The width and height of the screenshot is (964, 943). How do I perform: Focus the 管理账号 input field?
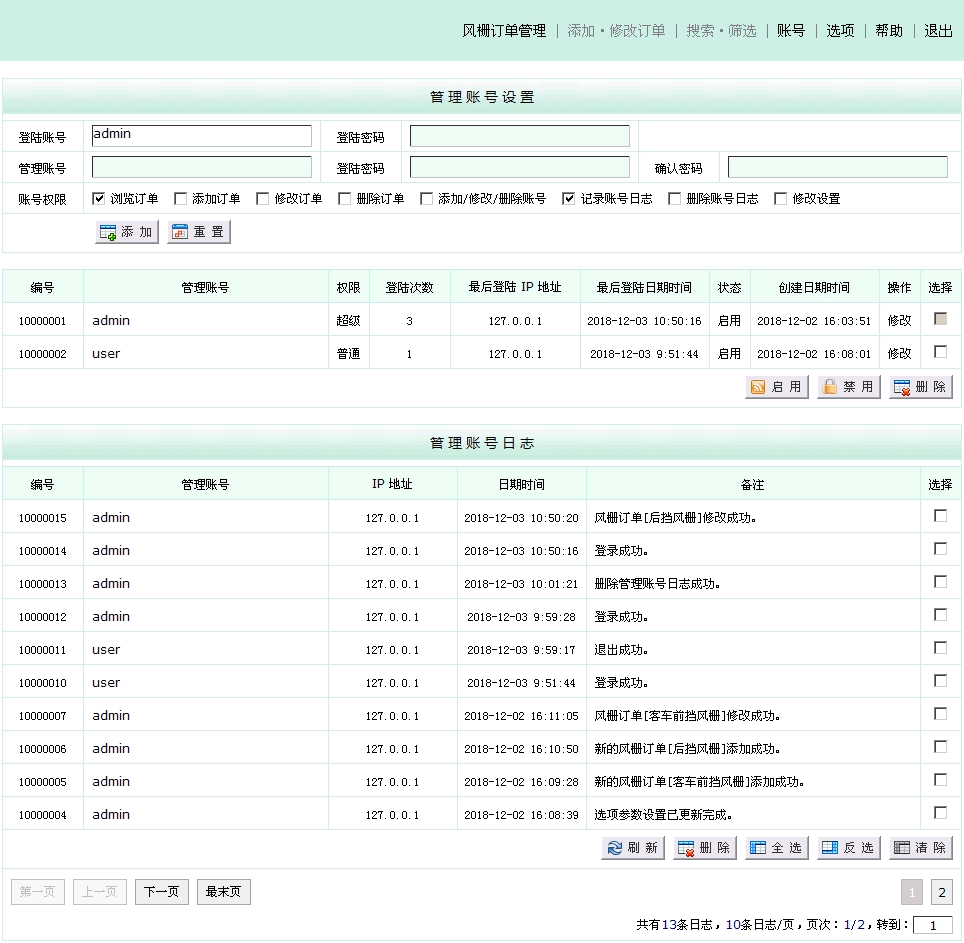pyautogui.click(x=202, y=167)
